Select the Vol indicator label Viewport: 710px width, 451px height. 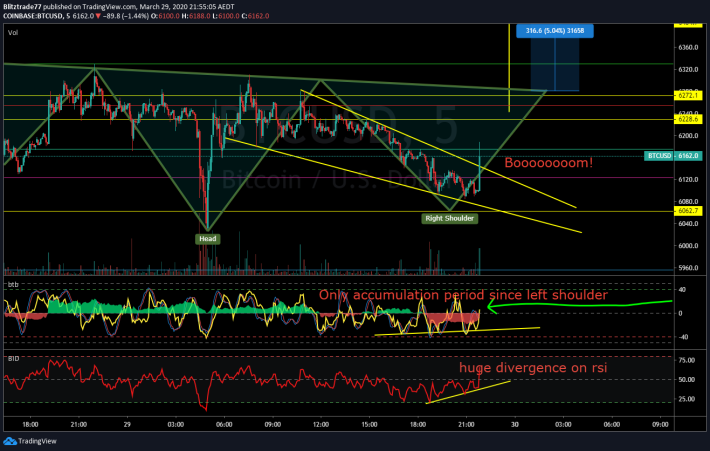11,32
